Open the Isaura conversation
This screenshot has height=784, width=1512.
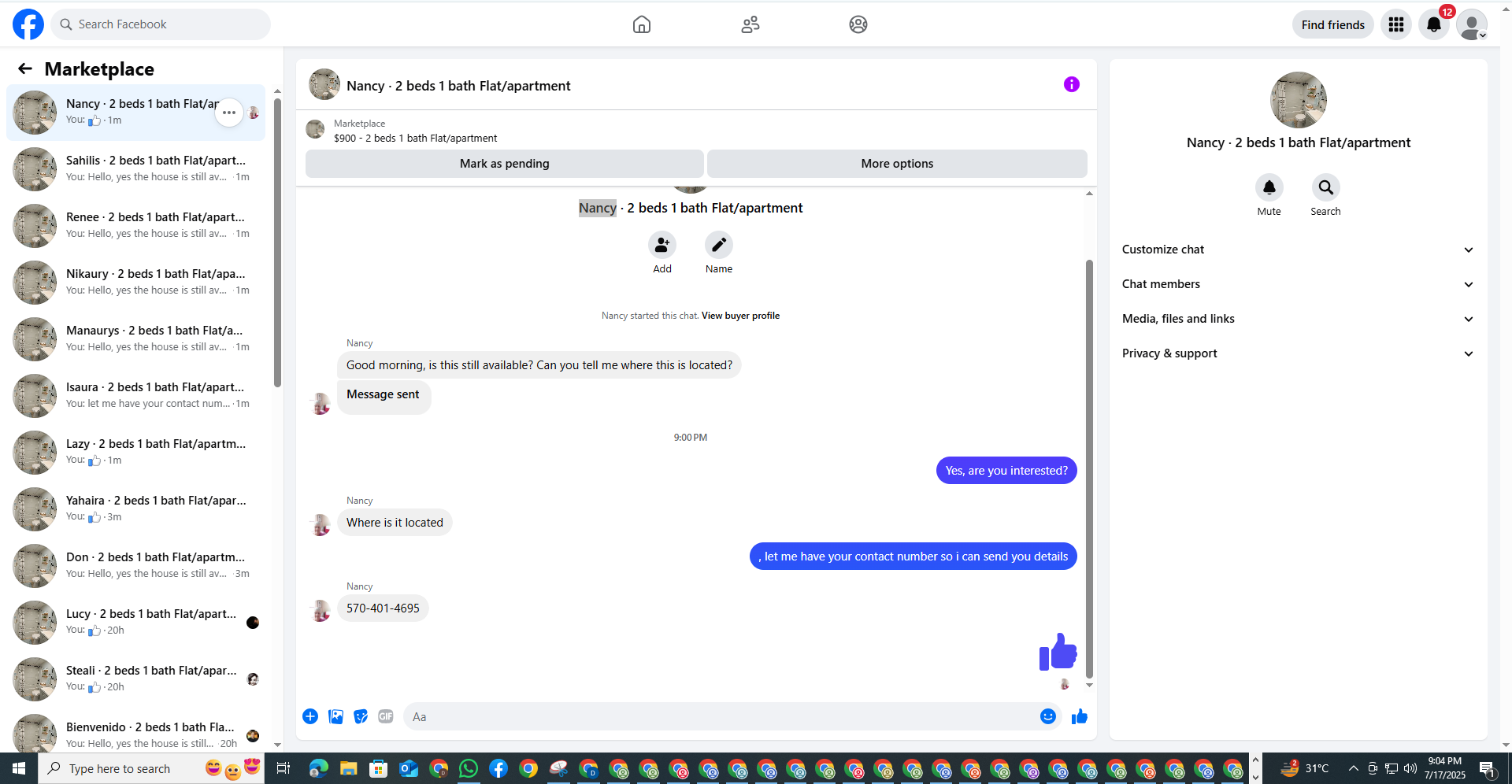click(x=136, y=396)
